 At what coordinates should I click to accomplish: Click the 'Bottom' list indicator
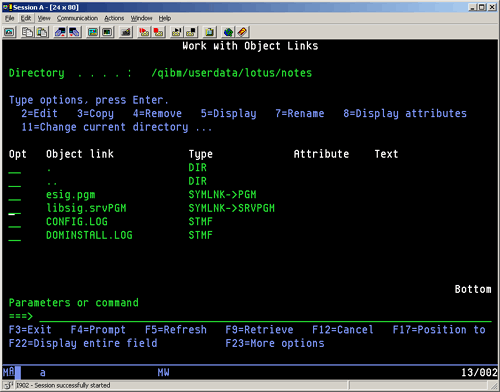tap(473, 289)
